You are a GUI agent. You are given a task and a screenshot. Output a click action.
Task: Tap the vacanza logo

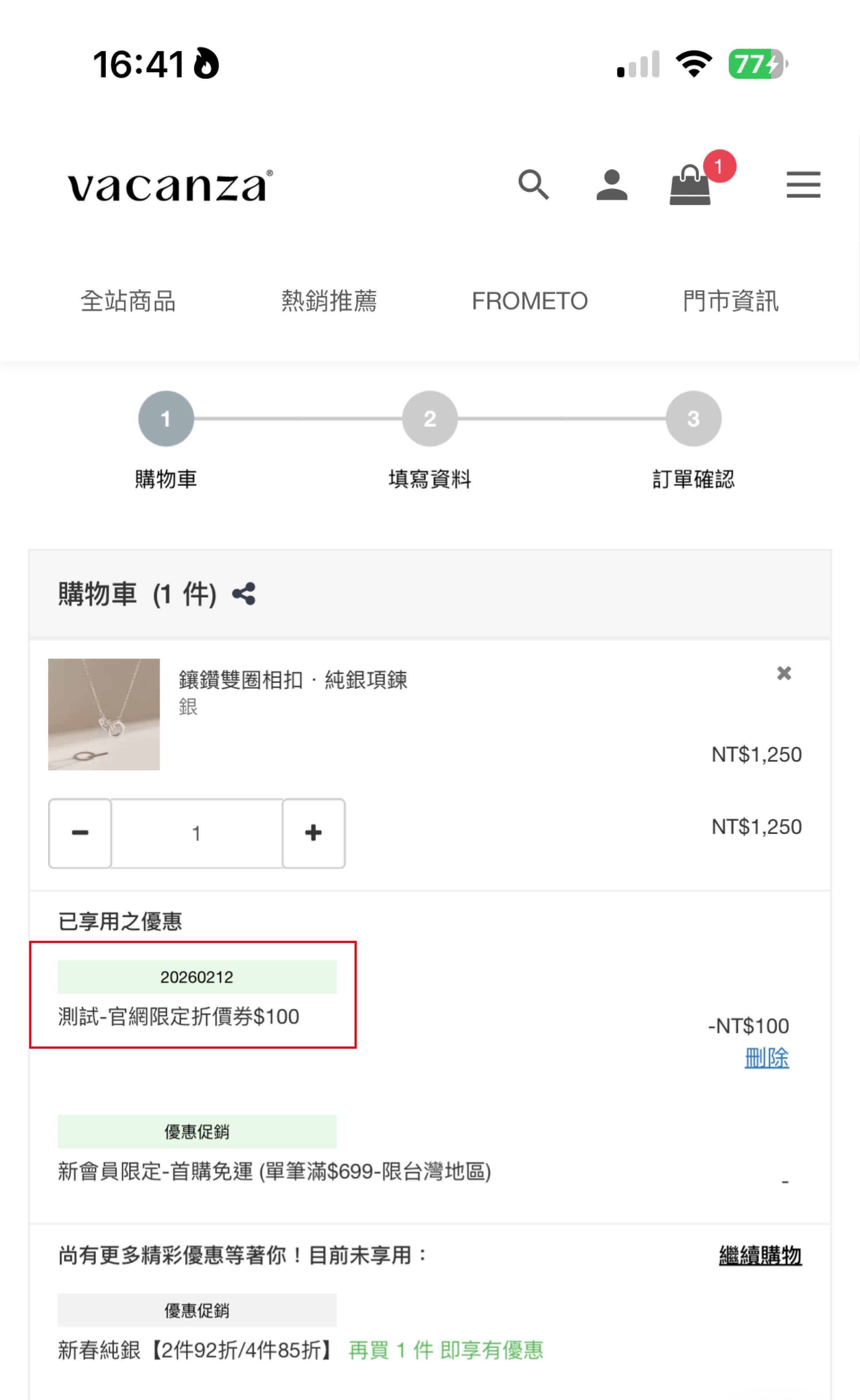point(169,186)
